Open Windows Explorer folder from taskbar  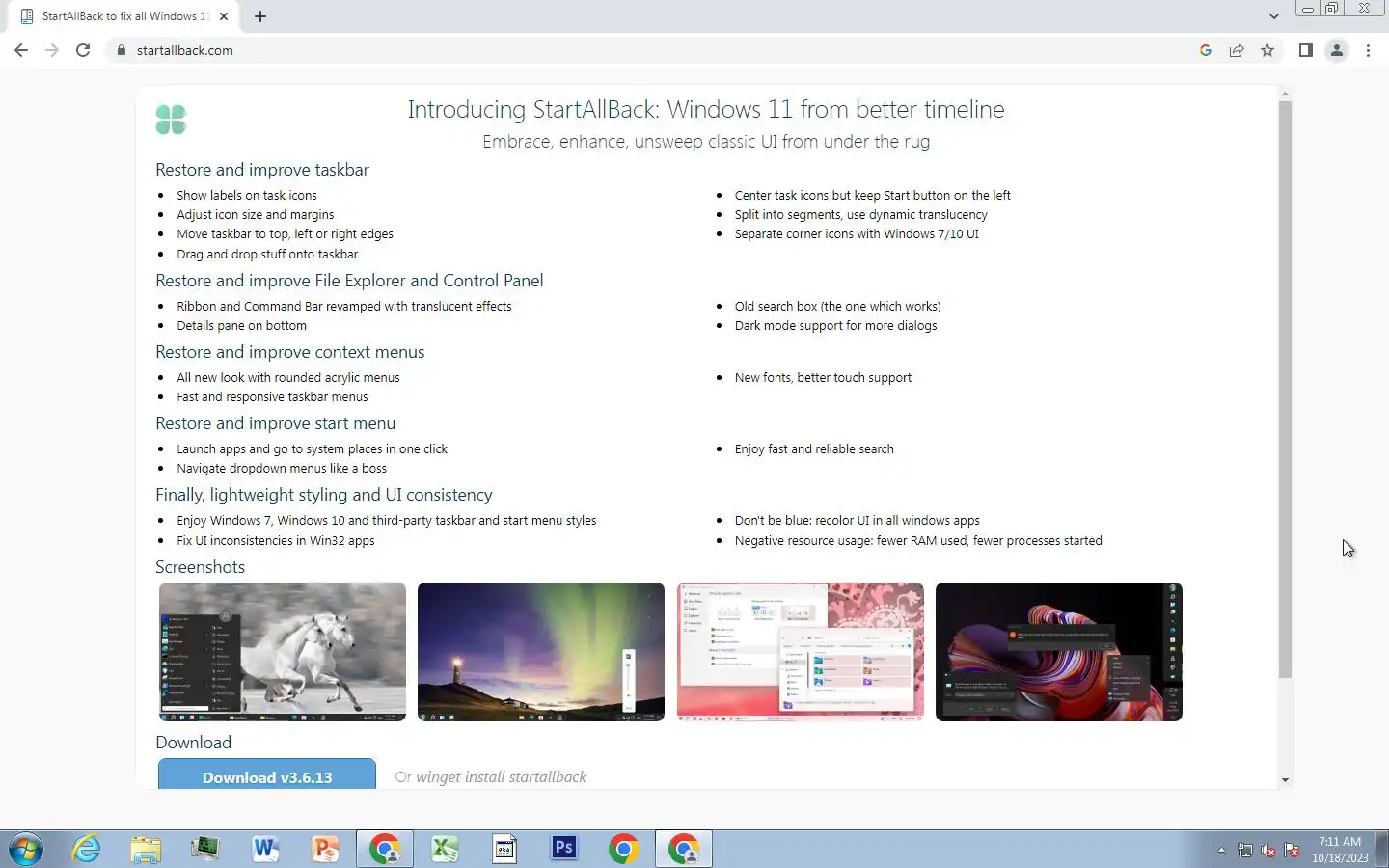146,849
